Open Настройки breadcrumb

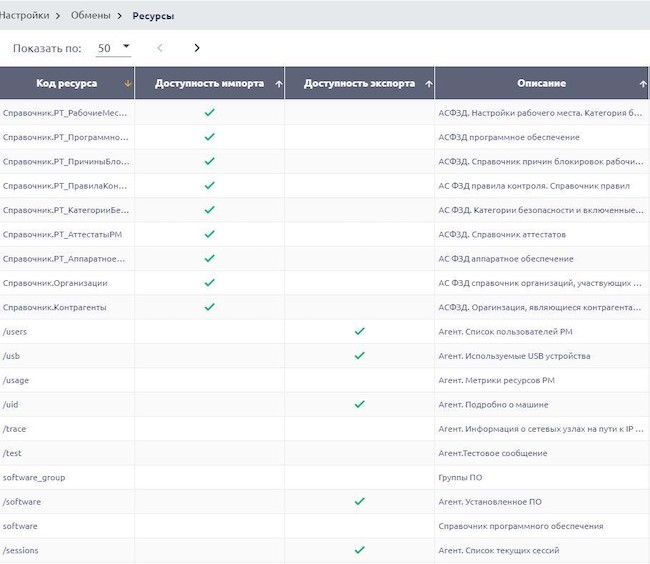coord(24,16)
